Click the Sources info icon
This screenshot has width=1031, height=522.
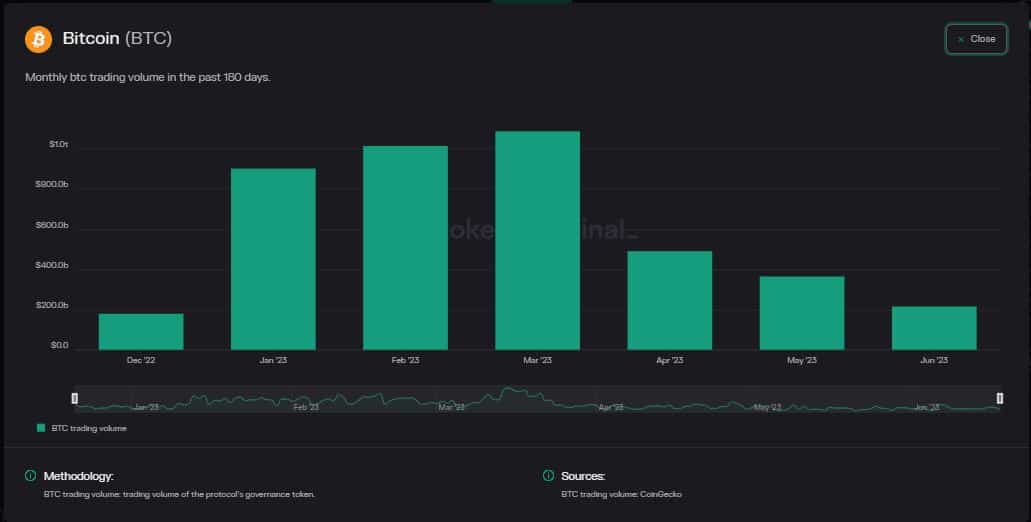tap(548, 475)
